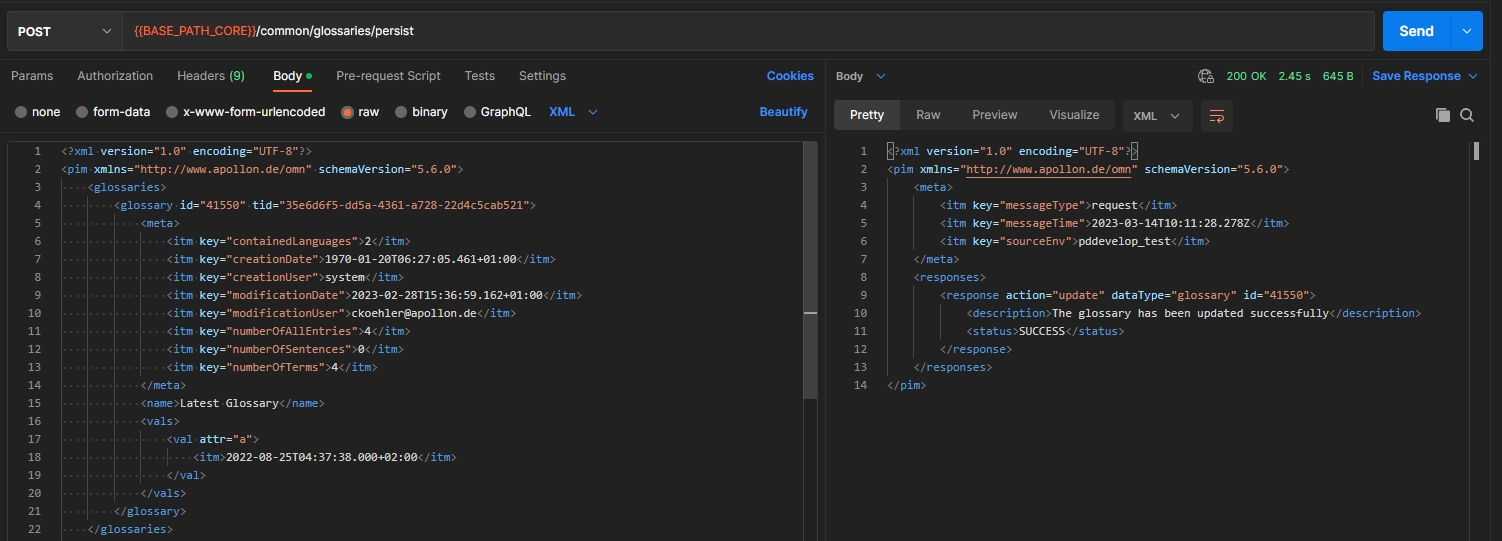Open search in response with magnifier icon

(x=1467, y=116)
